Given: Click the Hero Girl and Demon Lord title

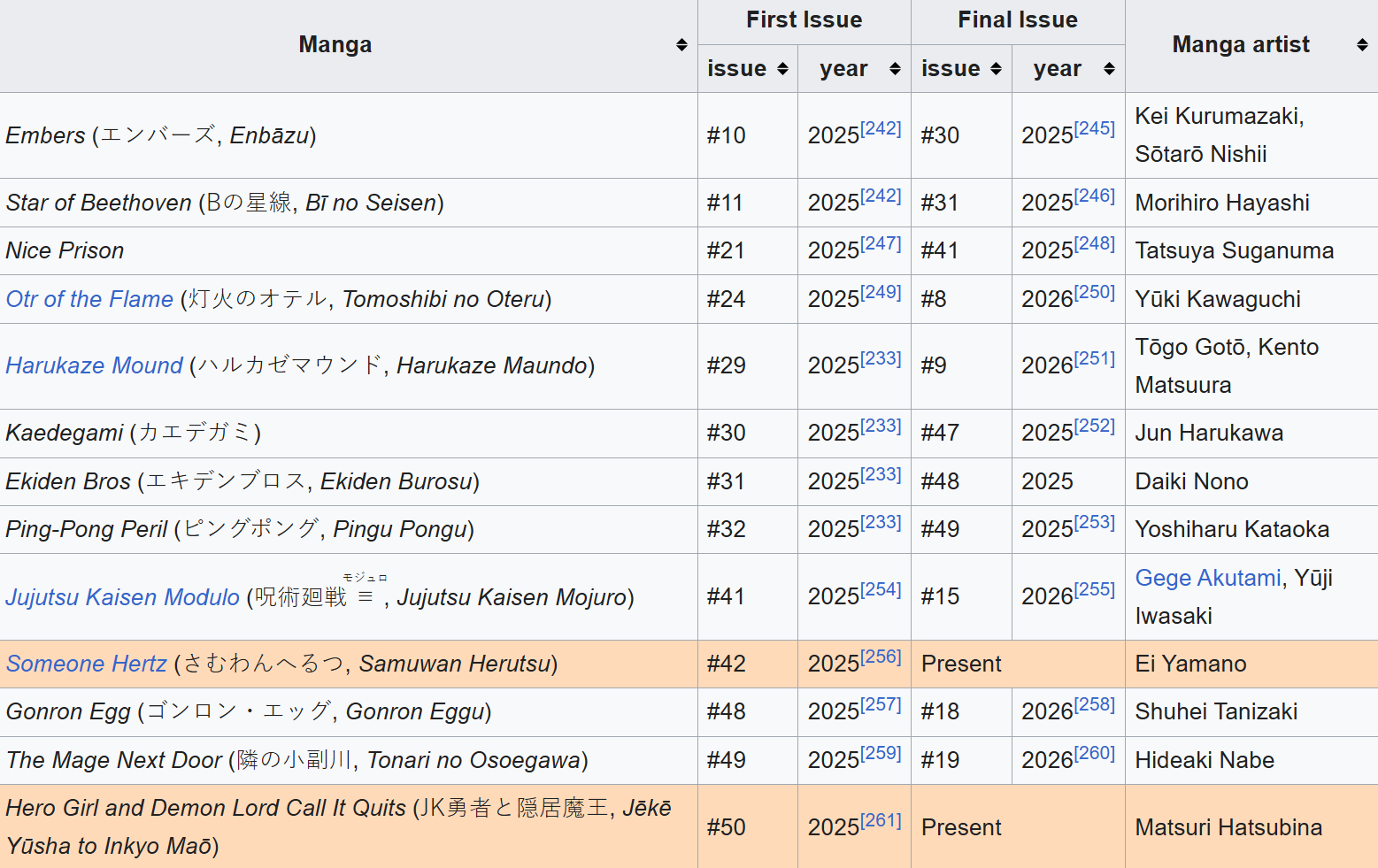Looking at the screenshot, I should tap(206, 808).
